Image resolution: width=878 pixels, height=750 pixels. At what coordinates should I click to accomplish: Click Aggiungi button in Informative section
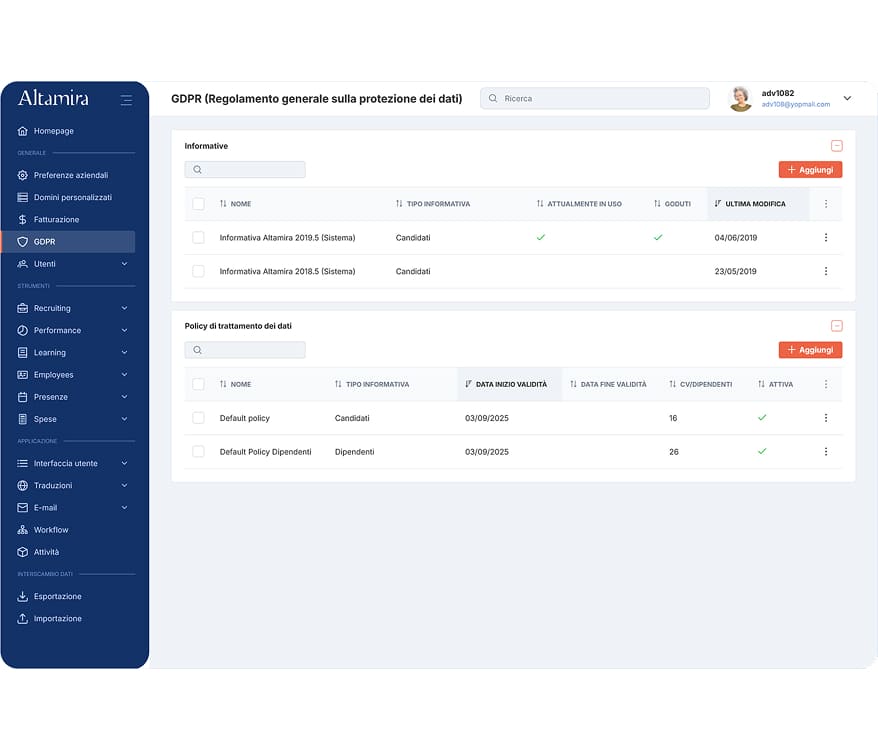[x=810, y=170]
